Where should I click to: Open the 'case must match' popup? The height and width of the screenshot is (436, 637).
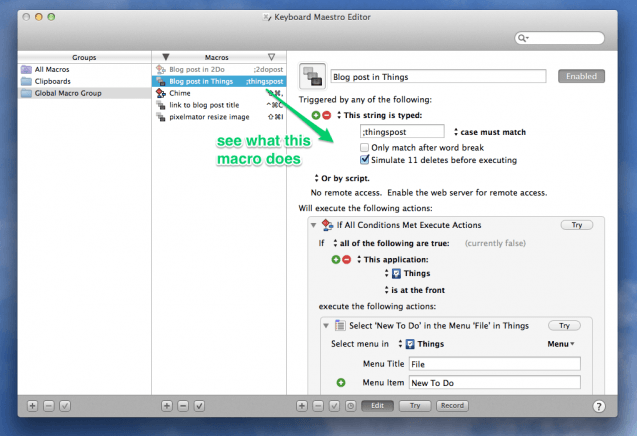(490, 132)
